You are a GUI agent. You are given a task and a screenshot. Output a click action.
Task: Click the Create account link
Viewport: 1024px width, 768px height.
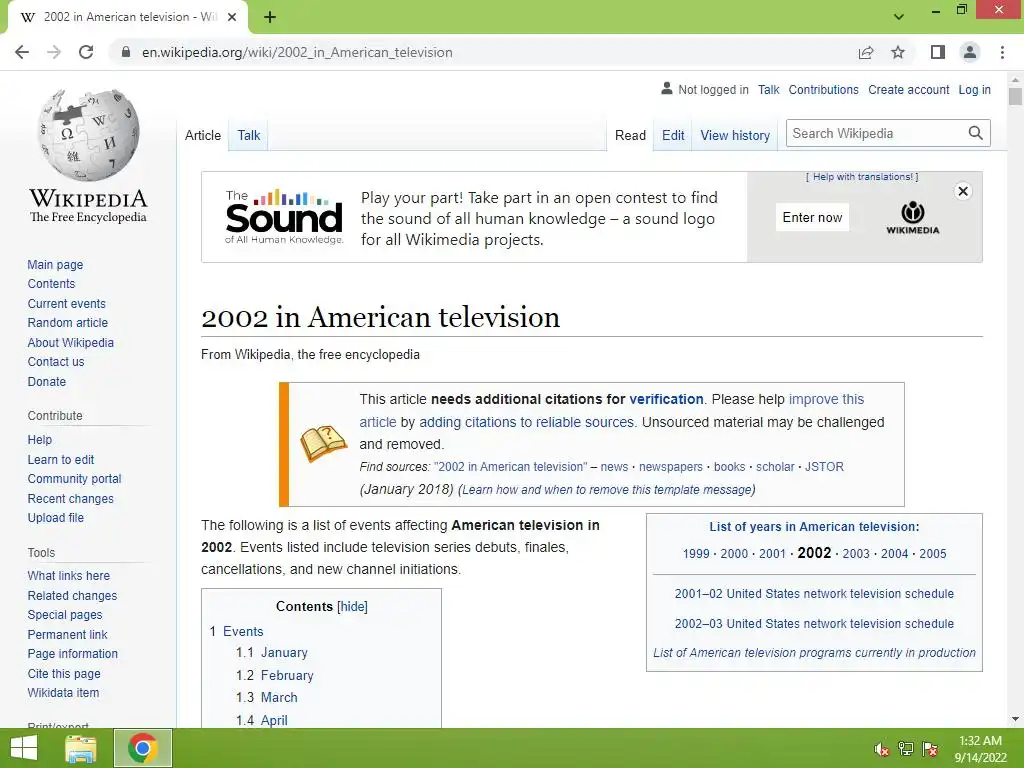coord(908,89)
